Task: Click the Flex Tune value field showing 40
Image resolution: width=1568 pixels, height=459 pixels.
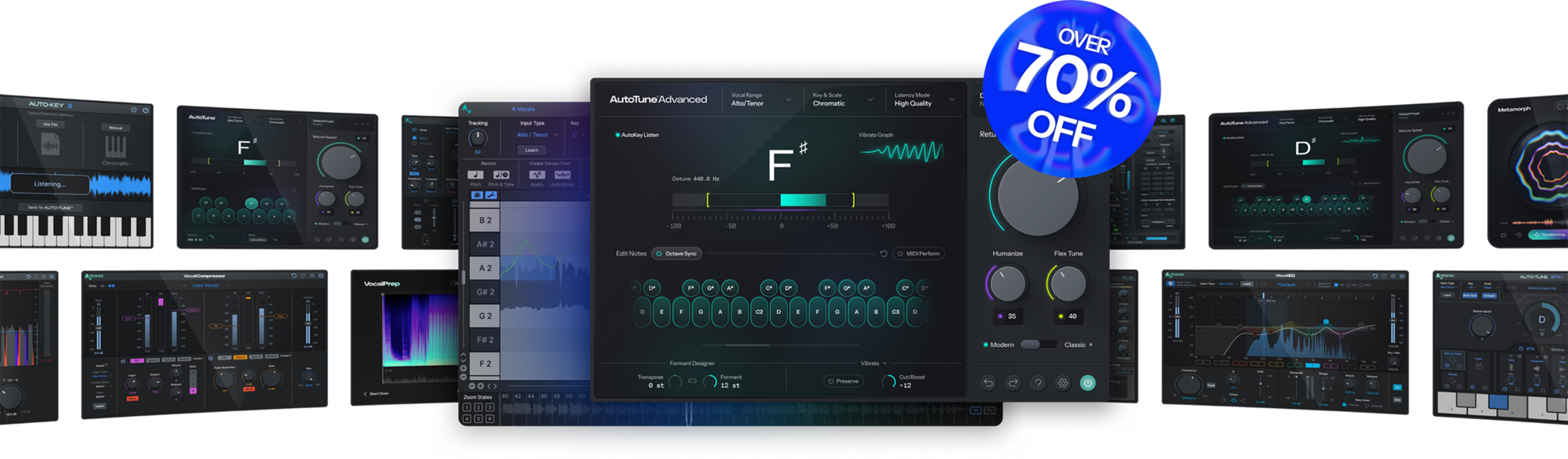Action: tap(1068, 316)
